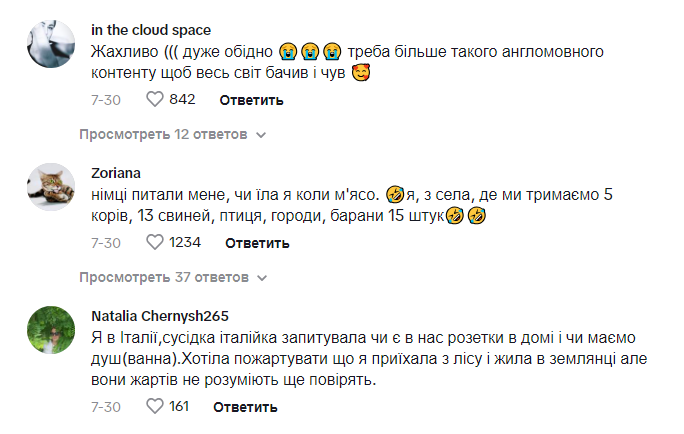Click the chevron next to 37 ответов

tap(261, 277)
